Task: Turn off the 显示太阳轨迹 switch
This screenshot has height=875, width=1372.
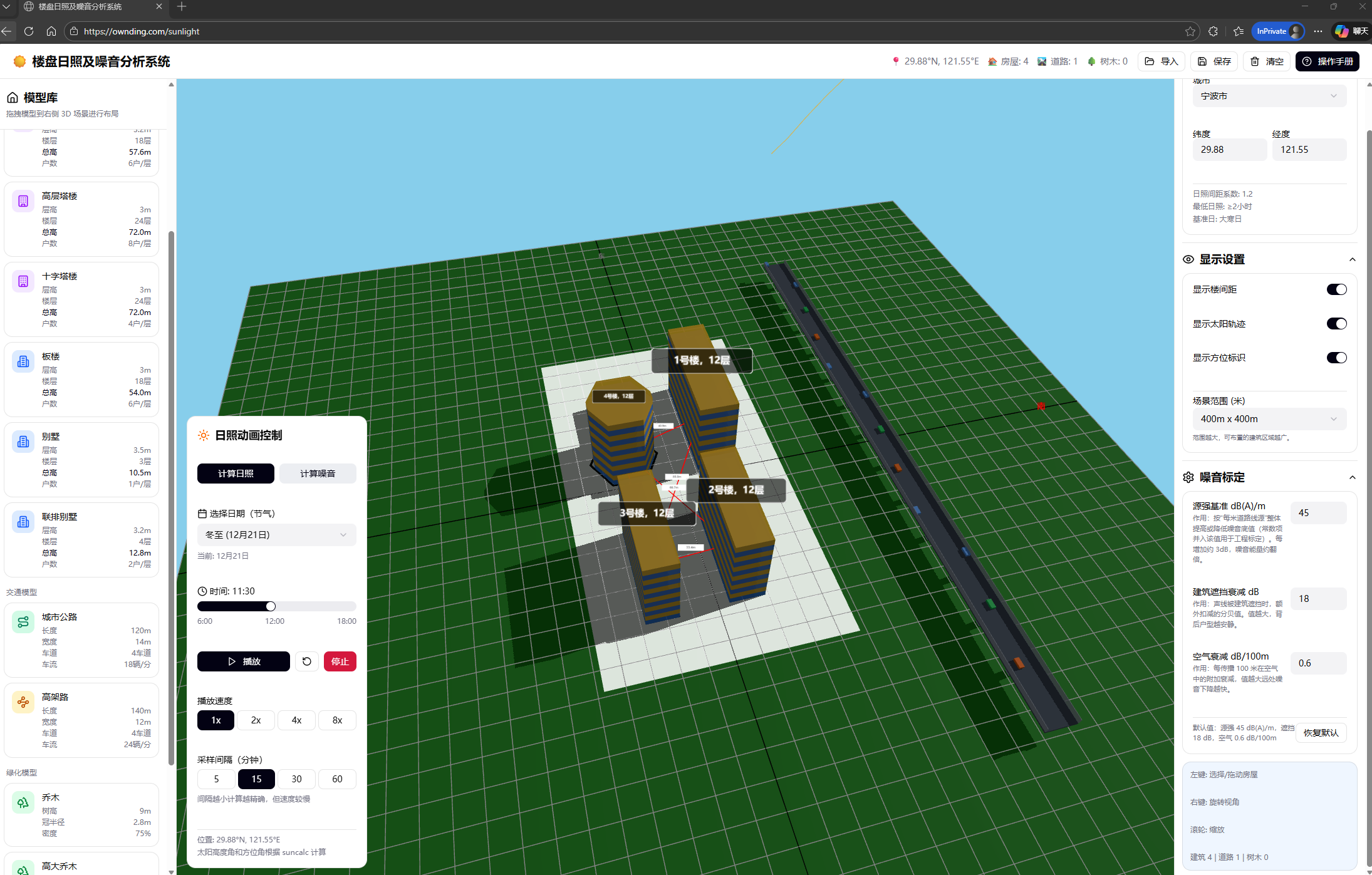Action: point(1336,324)
